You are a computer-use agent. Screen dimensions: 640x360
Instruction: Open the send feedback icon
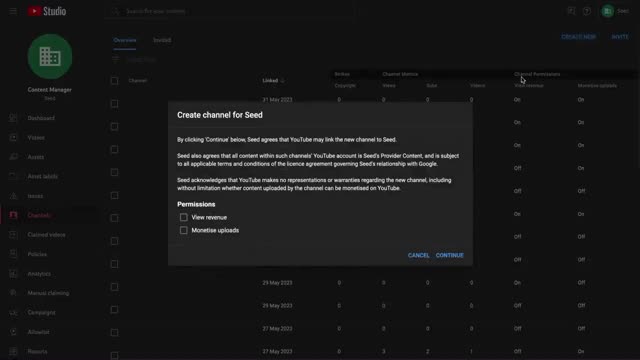tap(571, 11)
